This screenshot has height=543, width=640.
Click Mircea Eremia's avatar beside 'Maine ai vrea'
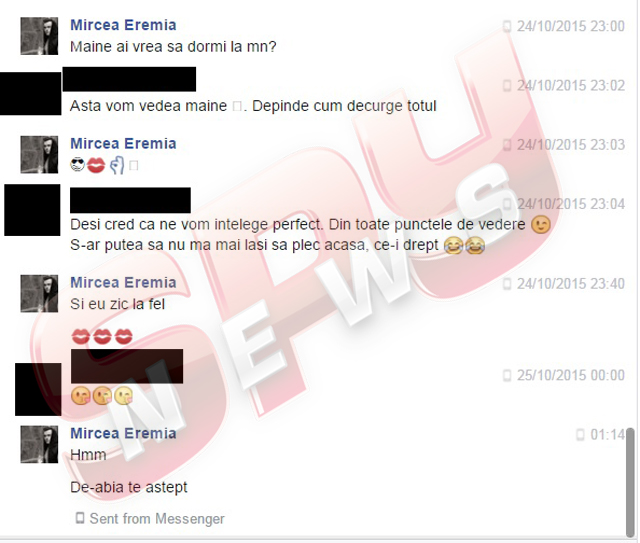(39, 36)
